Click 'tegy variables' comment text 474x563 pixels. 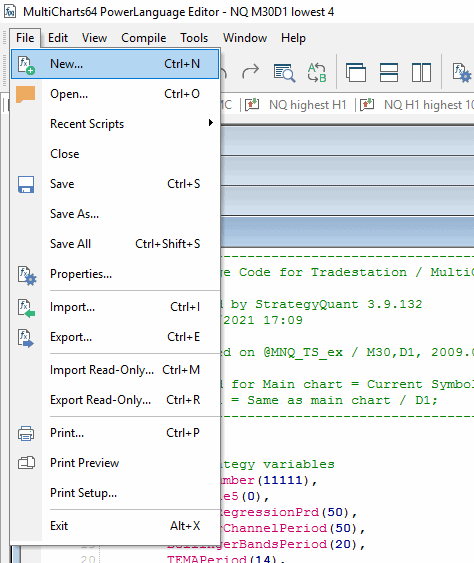[278, 464]
